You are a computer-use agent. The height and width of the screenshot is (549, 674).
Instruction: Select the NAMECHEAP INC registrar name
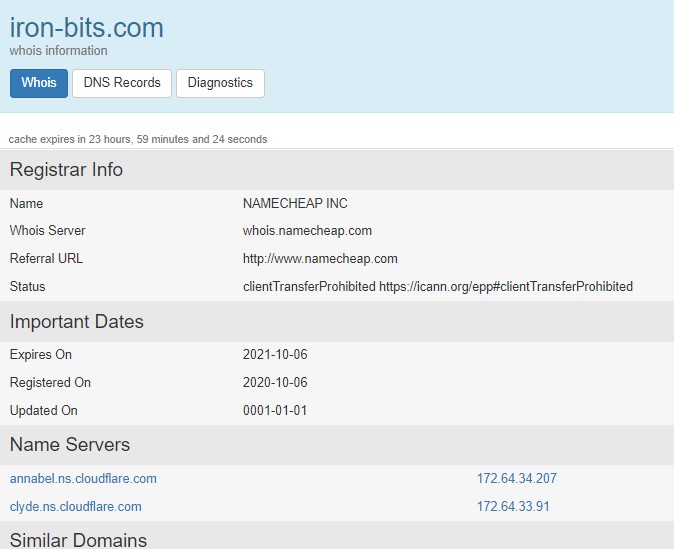coord(295,203)
